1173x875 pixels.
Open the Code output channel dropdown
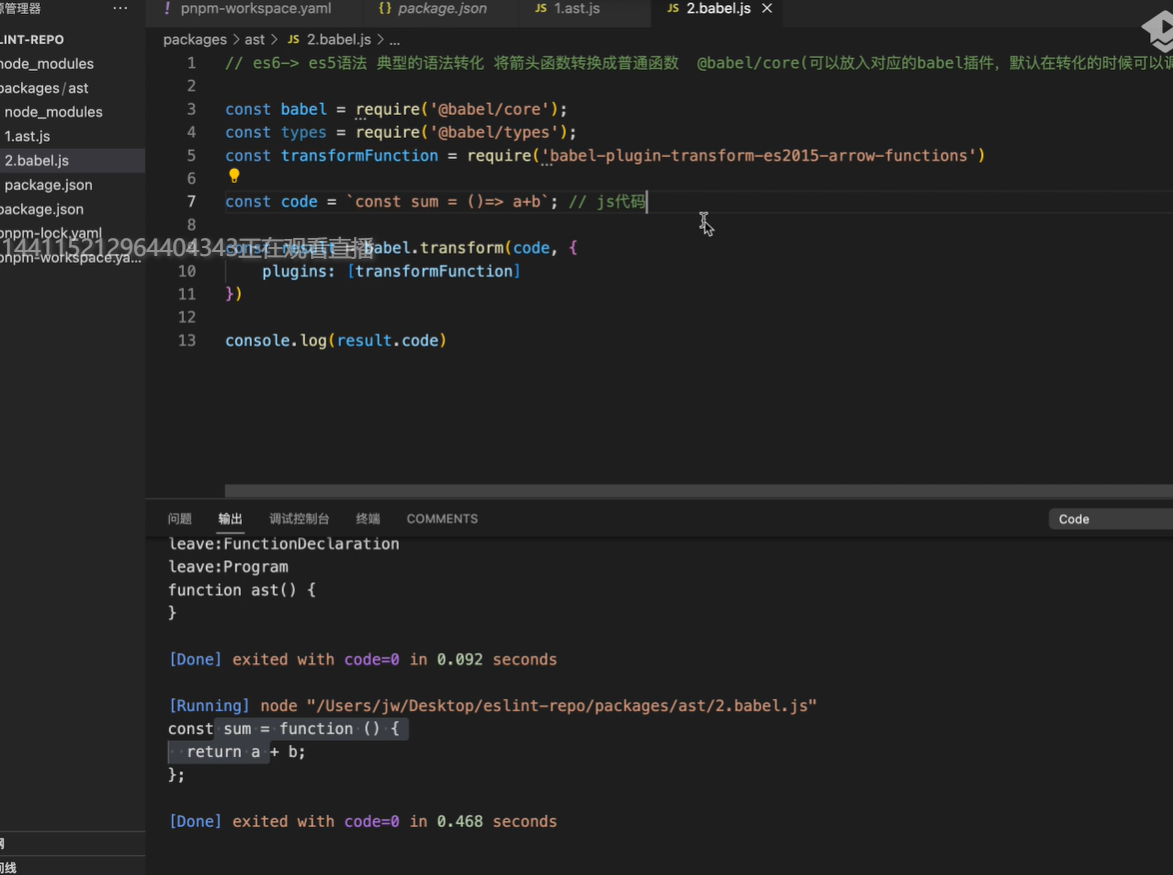(1110, 519)
